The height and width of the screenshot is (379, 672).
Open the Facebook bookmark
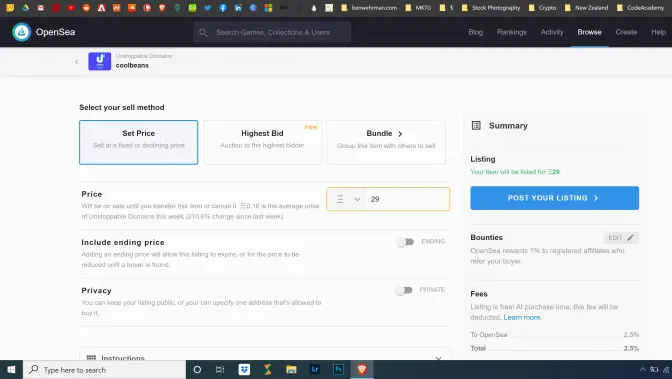tap(223, 8)
